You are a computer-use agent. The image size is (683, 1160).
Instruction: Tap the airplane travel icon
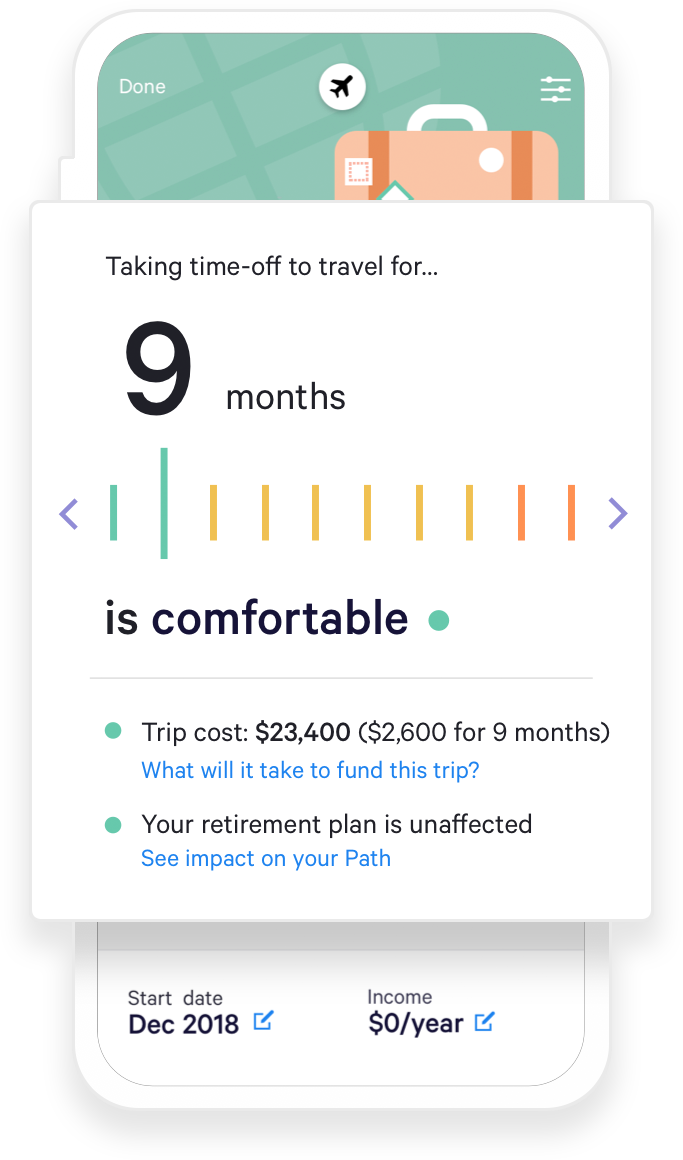pyautogui.click(x=343, y=87)
